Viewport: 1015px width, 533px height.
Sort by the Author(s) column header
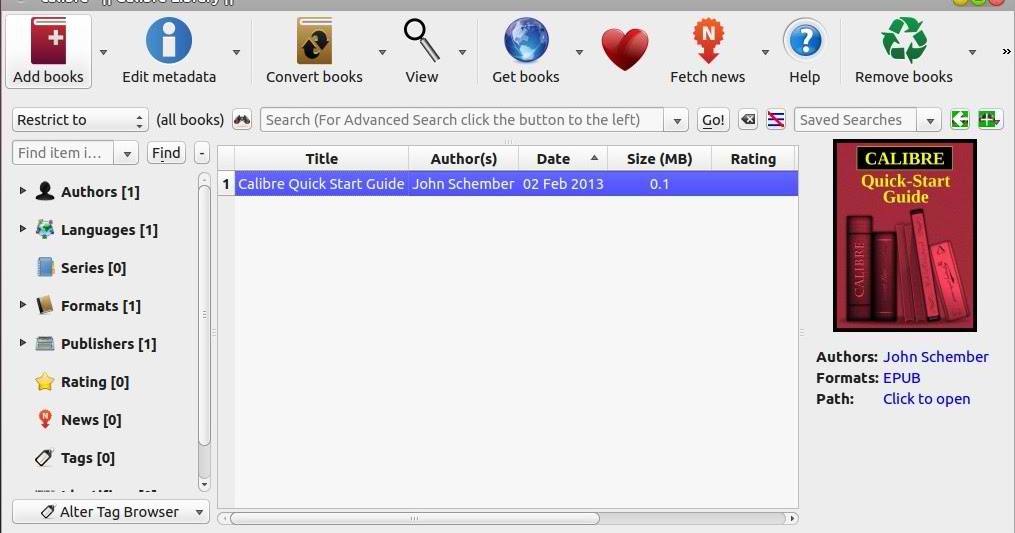coord(463,159)
